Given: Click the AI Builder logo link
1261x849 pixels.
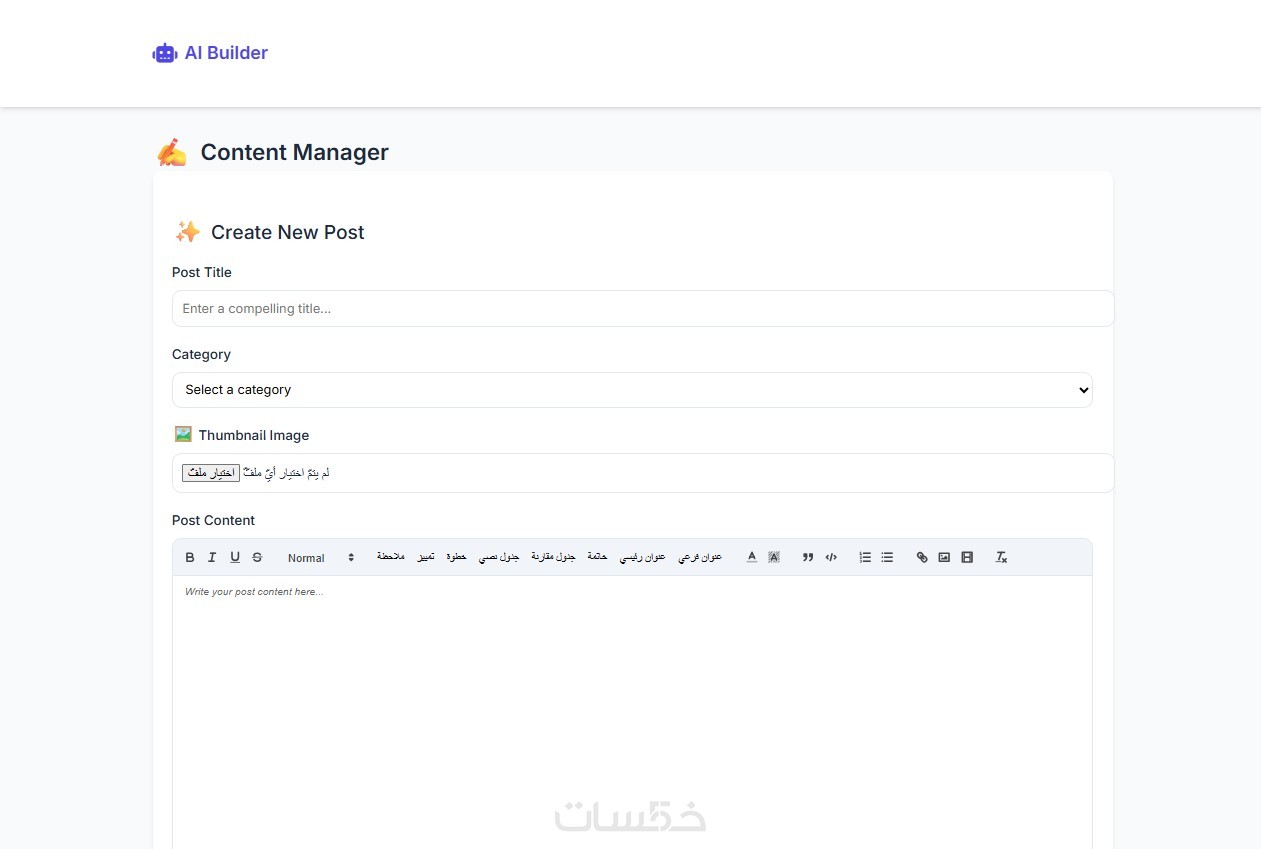Looking at the screenshot, I should click(210, 53).
